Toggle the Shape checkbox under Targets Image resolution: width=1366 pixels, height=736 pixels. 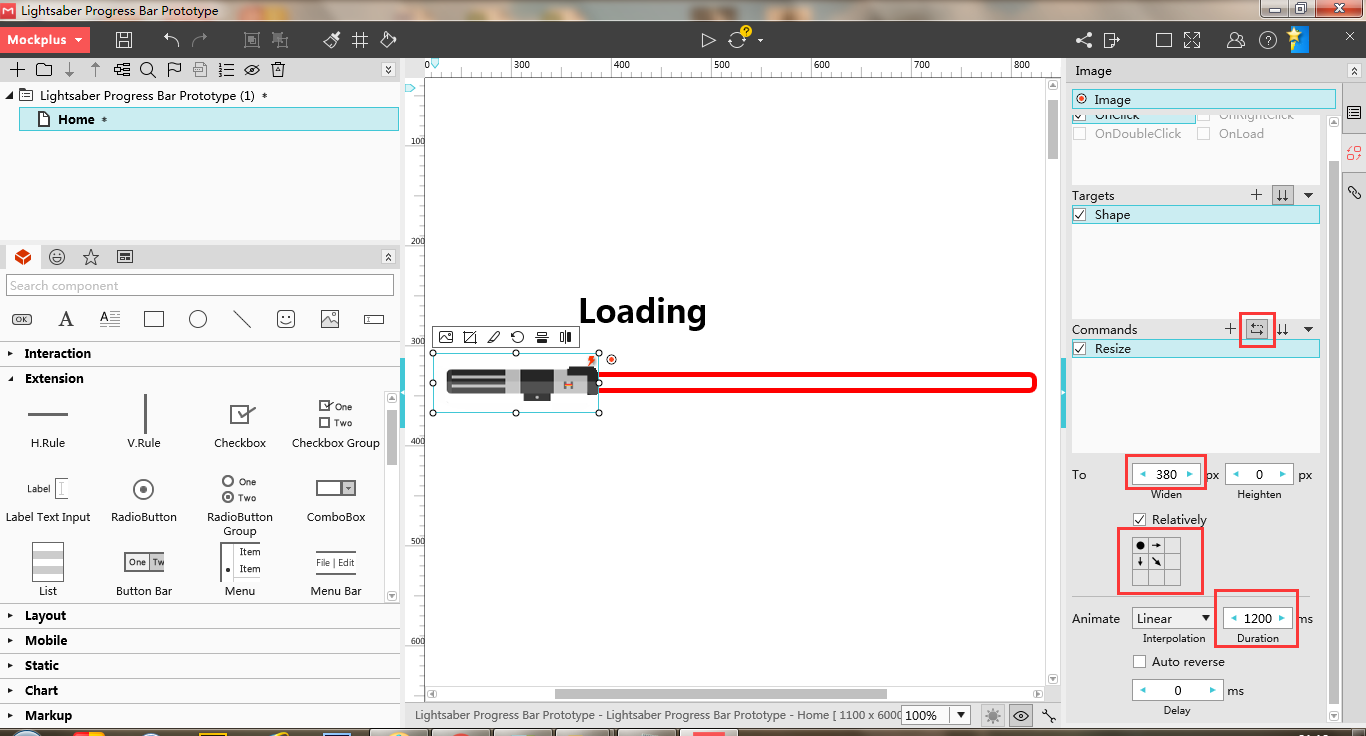[1079, 214]
